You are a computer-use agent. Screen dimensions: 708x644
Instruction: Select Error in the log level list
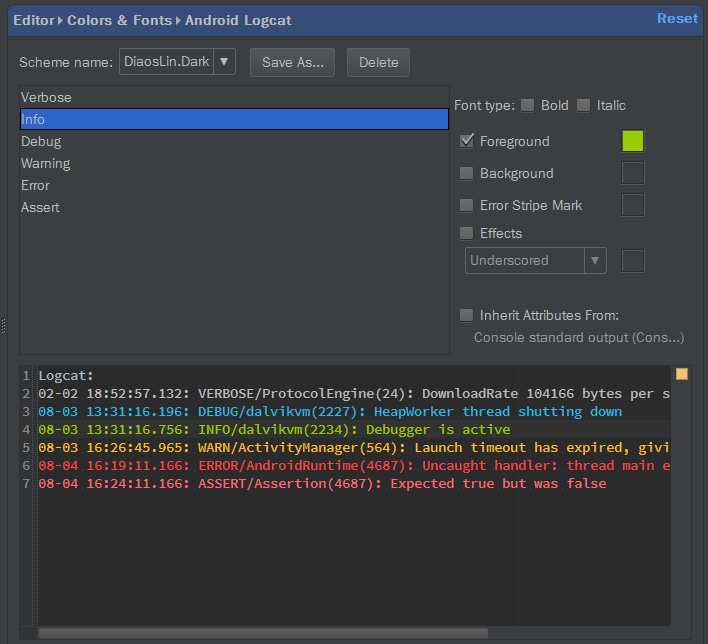click(234, 186)
